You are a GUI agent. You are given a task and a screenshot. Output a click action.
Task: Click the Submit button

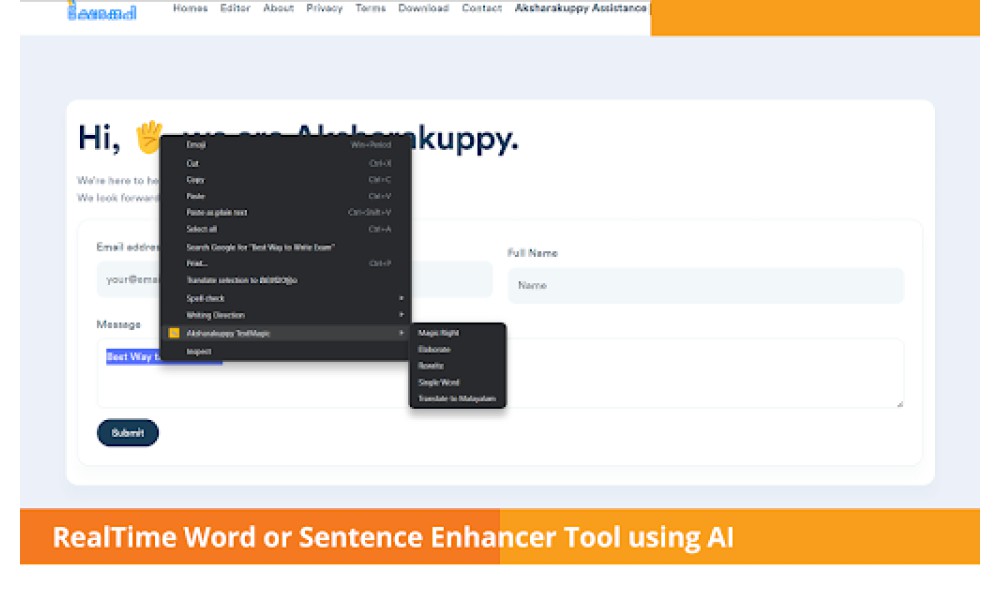[x=128, y=433]
